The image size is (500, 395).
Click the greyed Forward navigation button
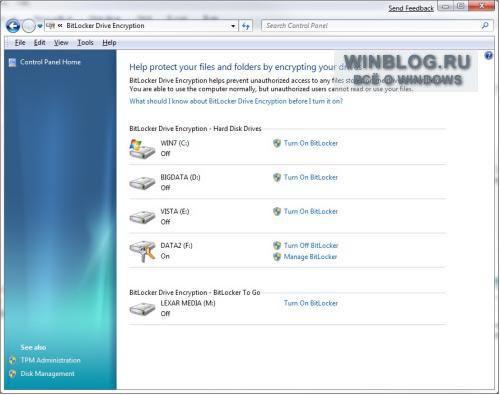pos(29,26)
